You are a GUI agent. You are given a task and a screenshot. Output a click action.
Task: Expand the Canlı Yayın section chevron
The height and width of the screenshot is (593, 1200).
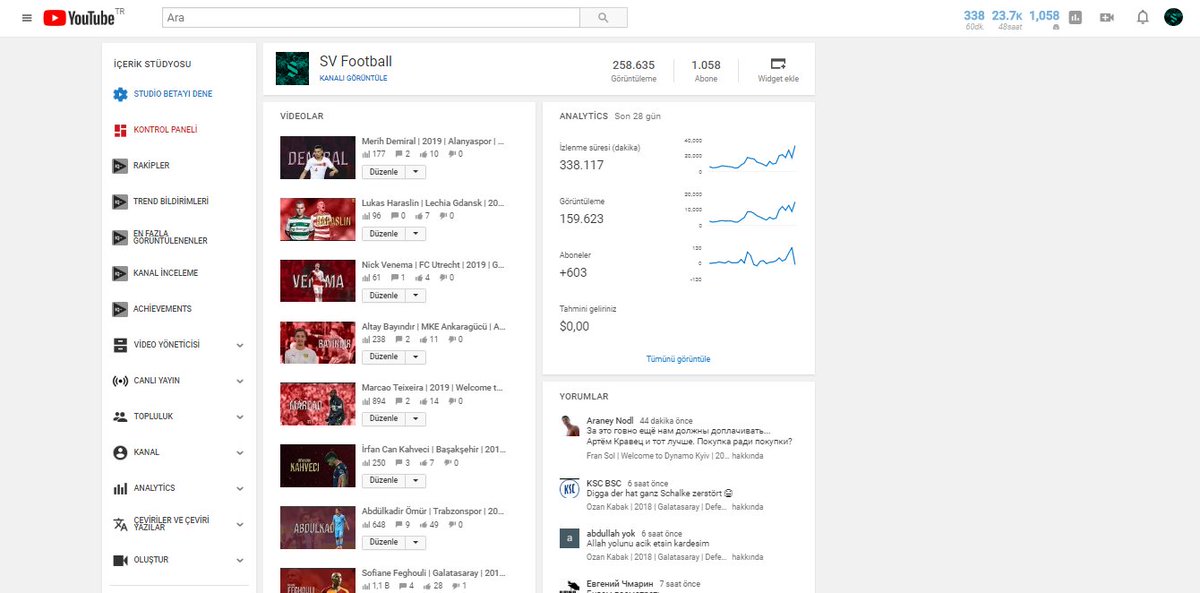tap(240, 381)
